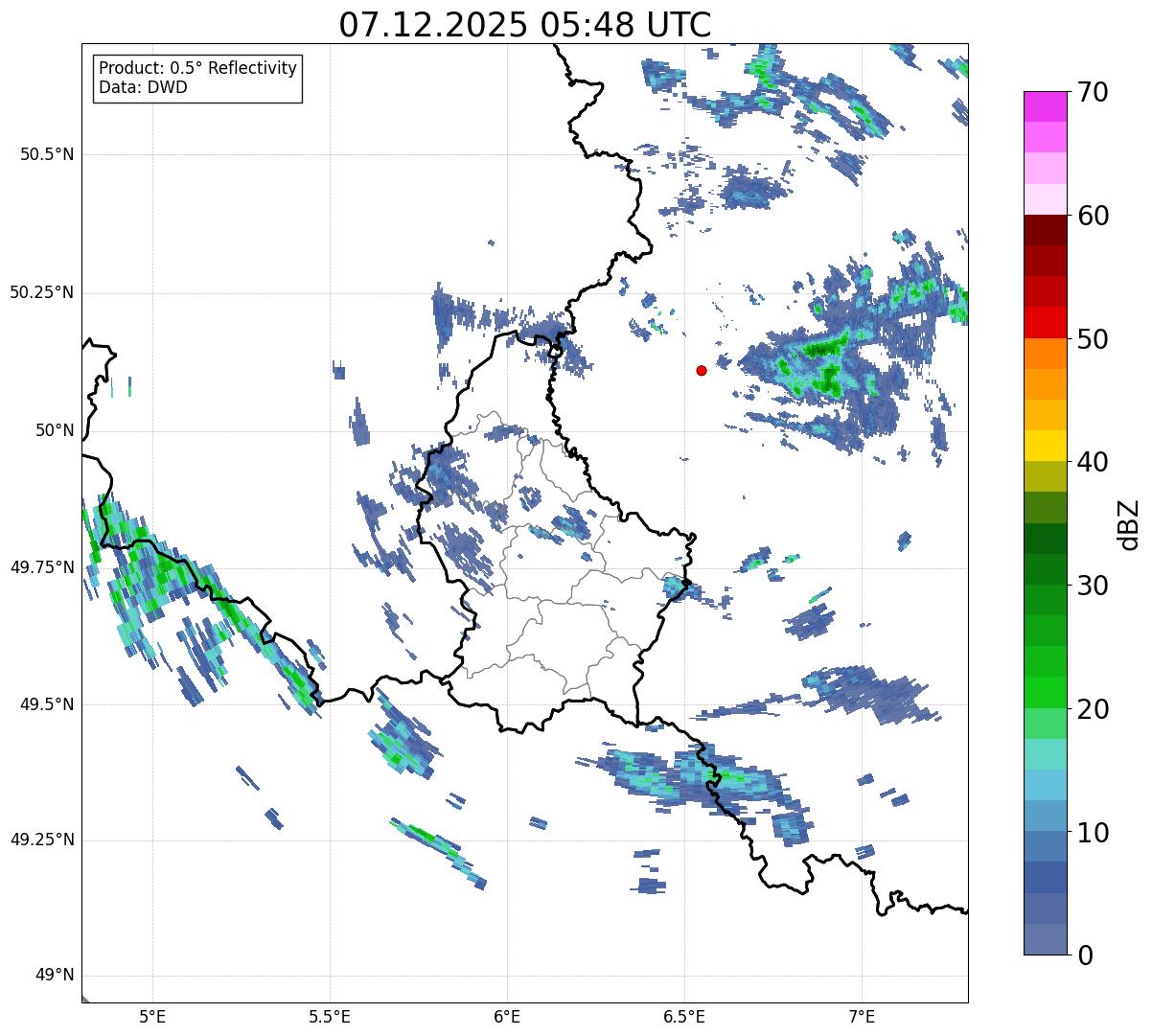Screen dimensions: 1152x1036
Task: Click the title '07.12.2025 05:48 UTC'
Action: (525, 25)
